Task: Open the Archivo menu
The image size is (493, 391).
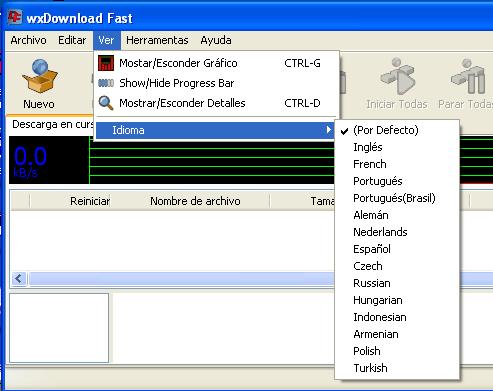Action: click(28, 40)
